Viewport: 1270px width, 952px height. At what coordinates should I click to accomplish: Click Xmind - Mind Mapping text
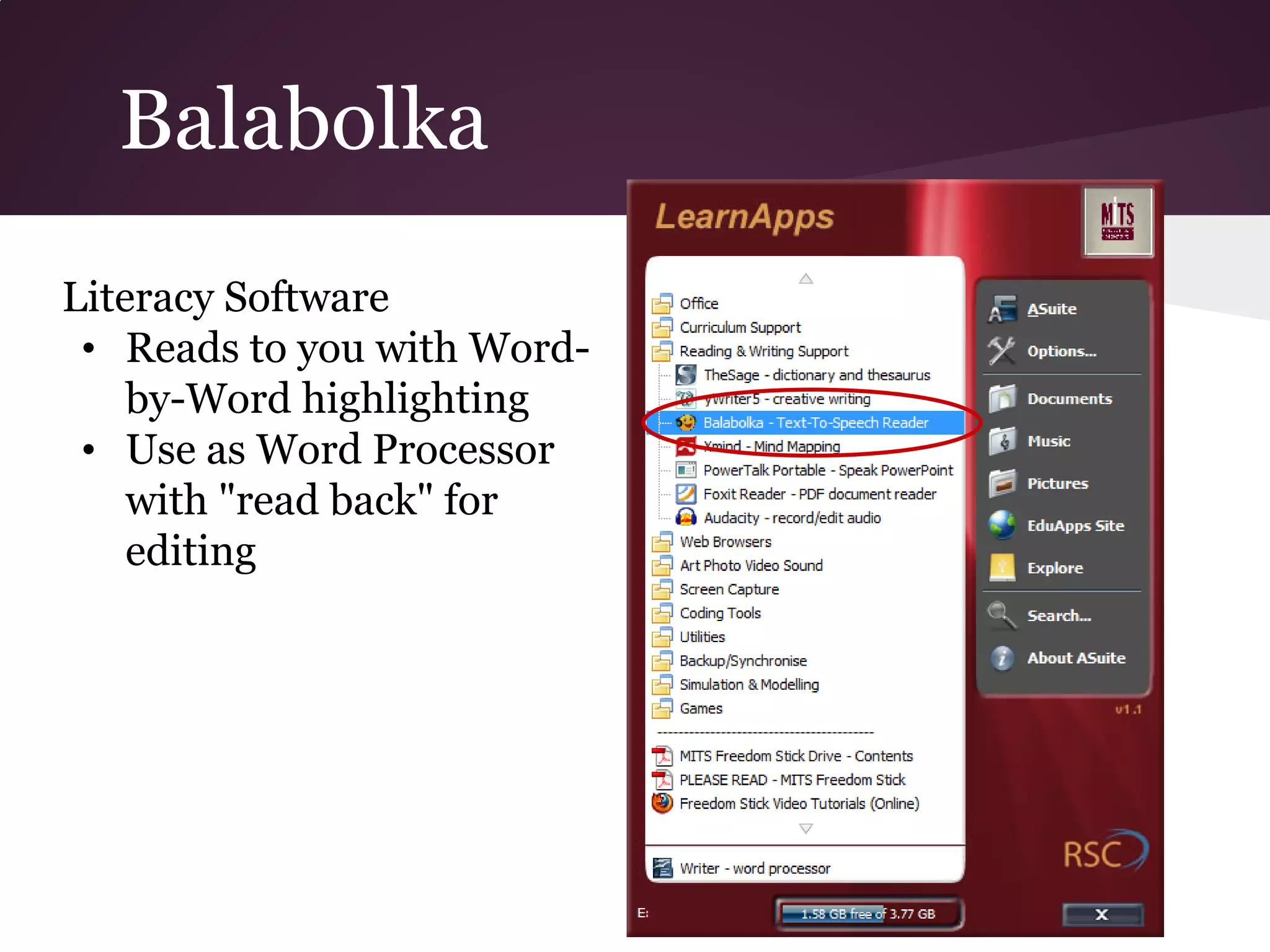(x=771, y=446)
